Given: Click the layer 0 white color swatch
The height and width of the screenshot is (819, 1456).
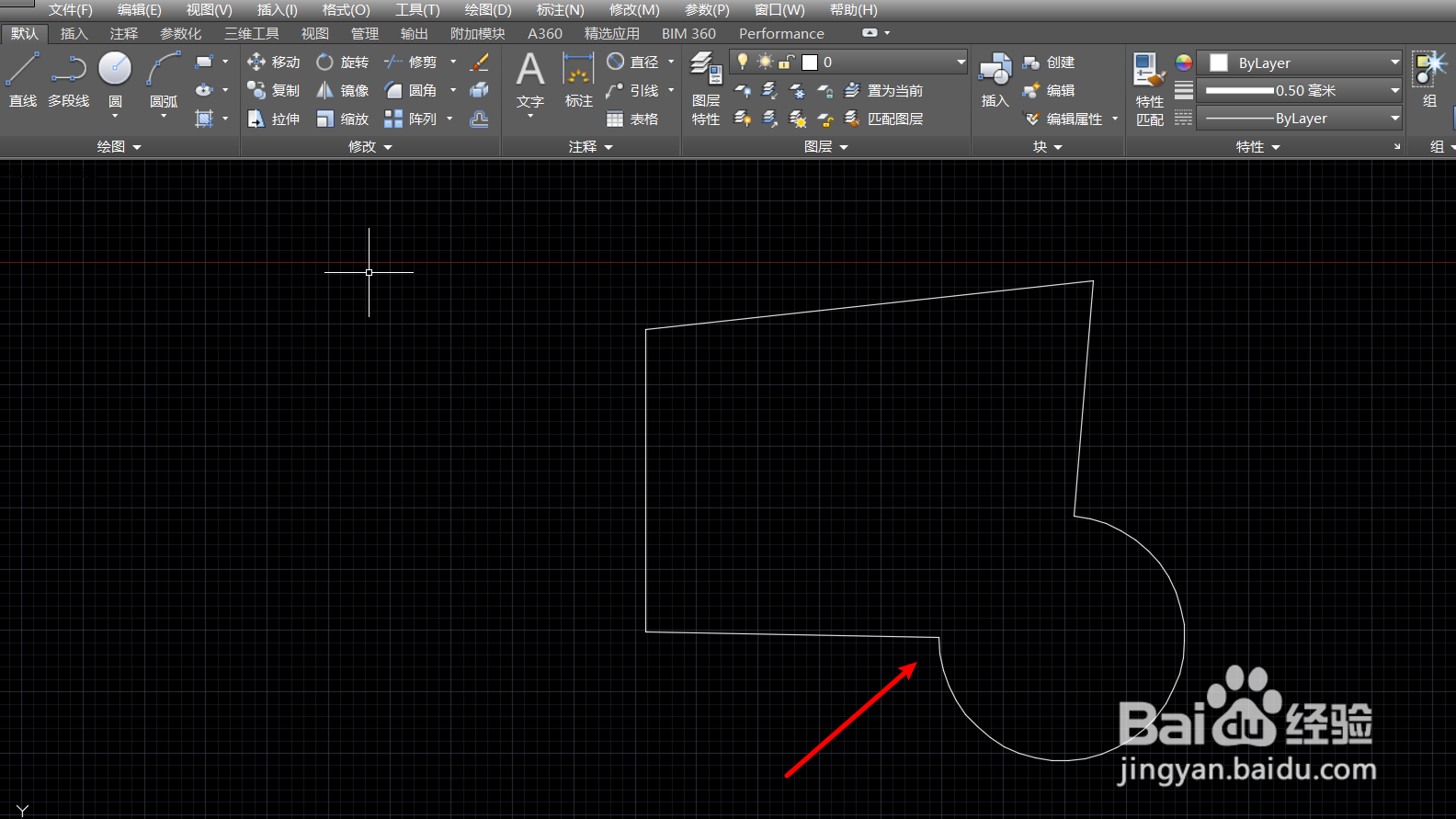Looking at the screenshot, I should pyautogui.click(x=810, y=62).
